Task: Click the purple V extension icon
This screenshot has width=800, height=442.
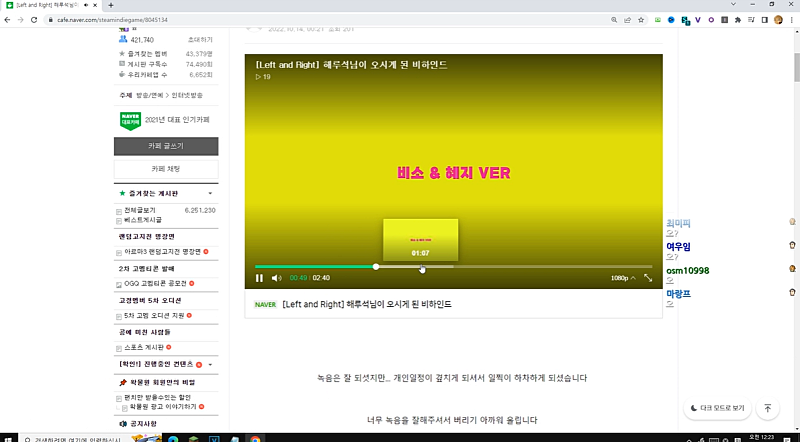Action: coord(697,20)
